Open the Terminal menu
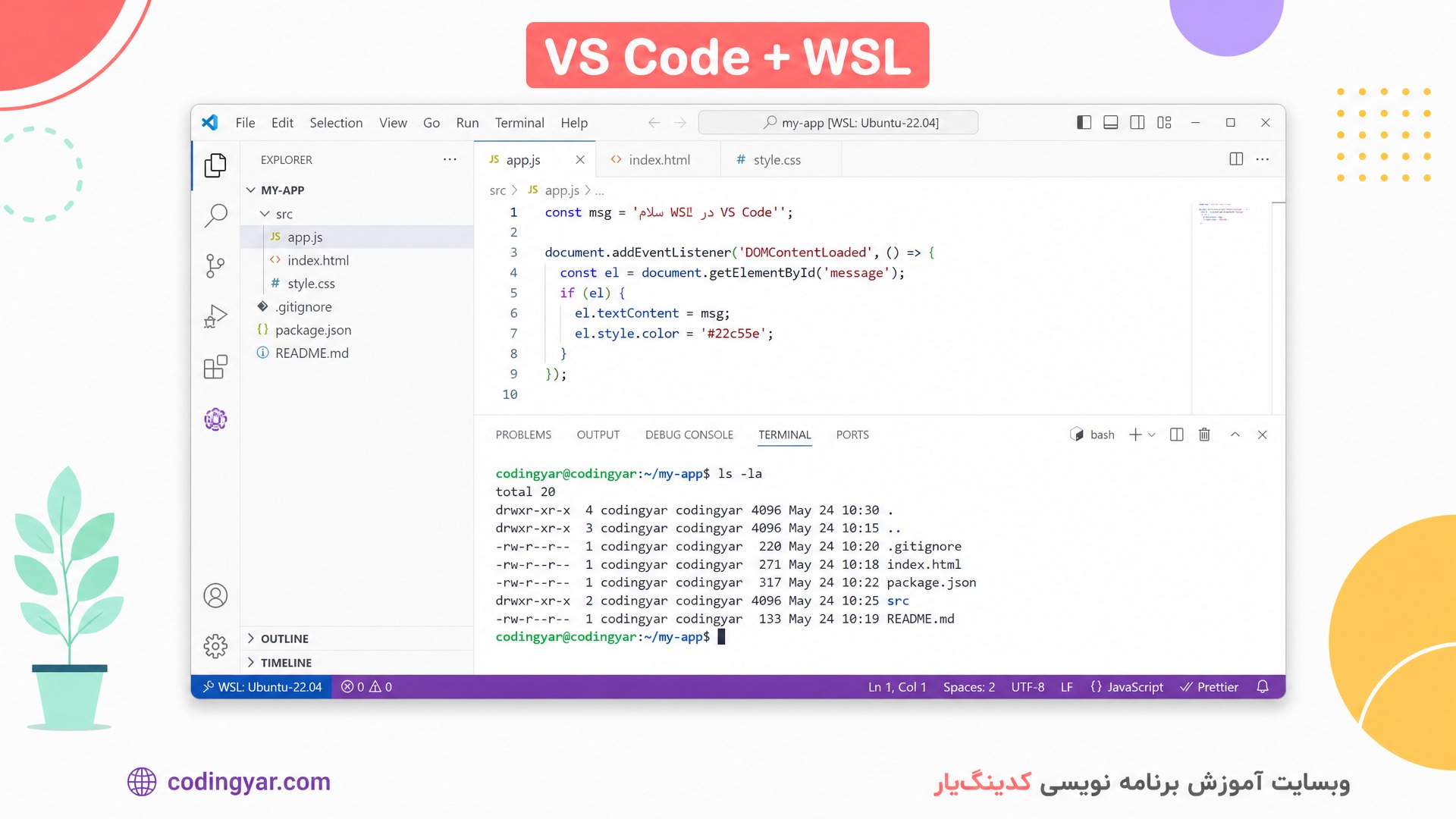Image resolution: width=1456 pixels, height=819 pixels. click(x=519, y=123)
